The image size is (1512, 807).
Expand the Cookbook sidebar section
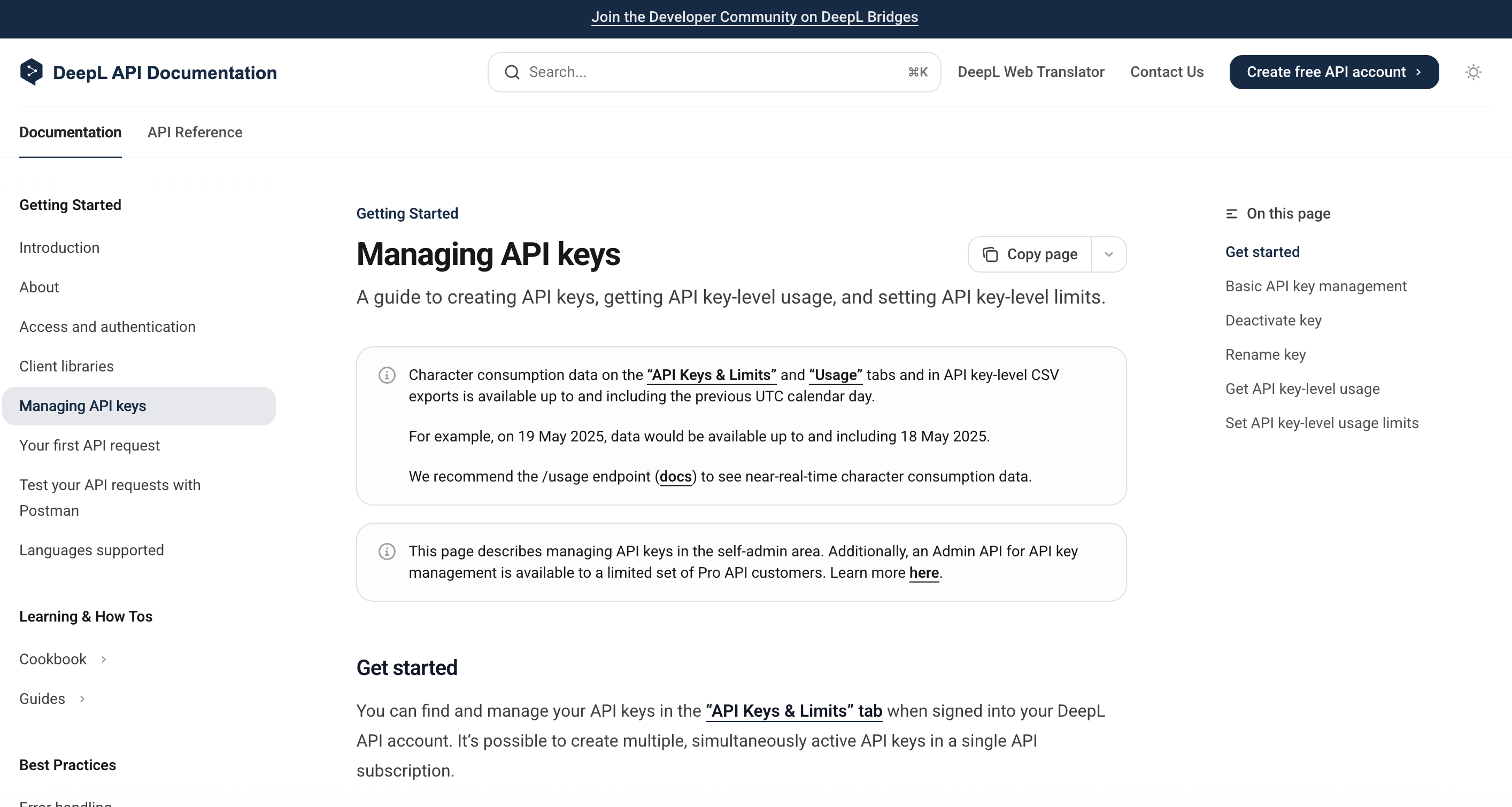103,659
